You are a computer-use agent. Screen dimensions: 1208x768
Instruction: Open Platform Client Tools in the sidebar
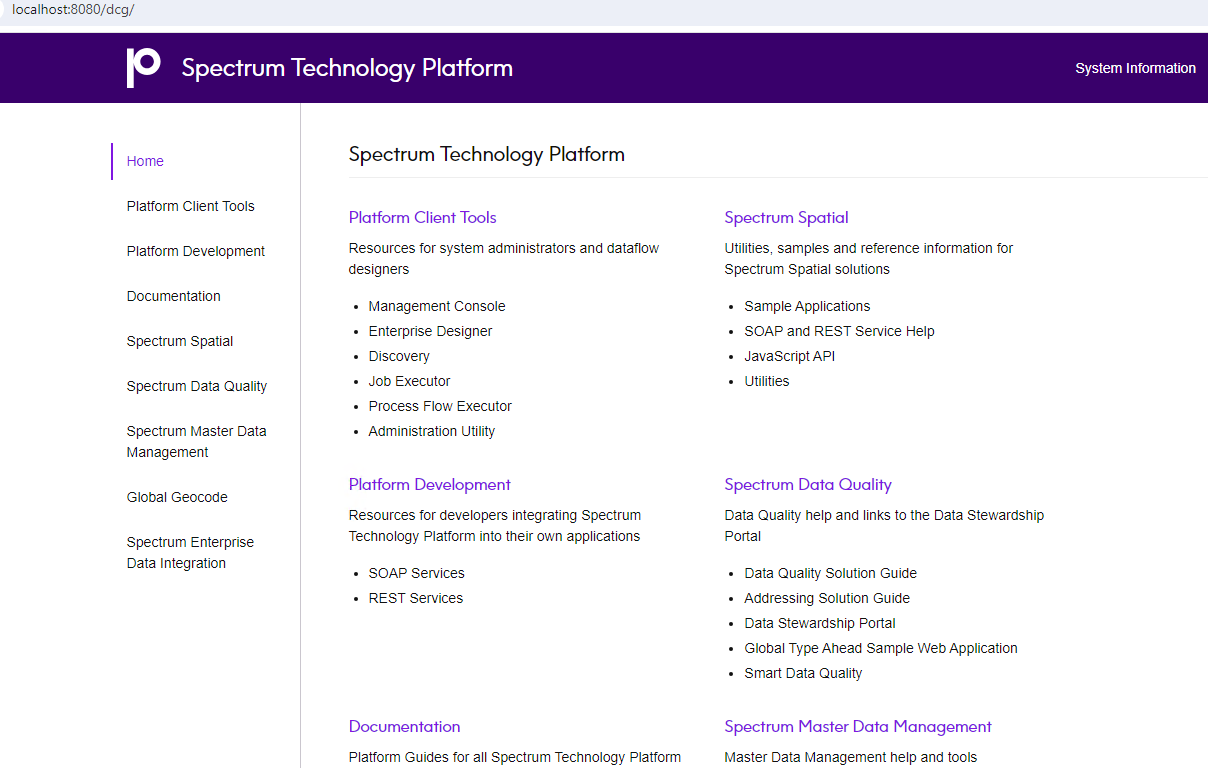point(190,206)
